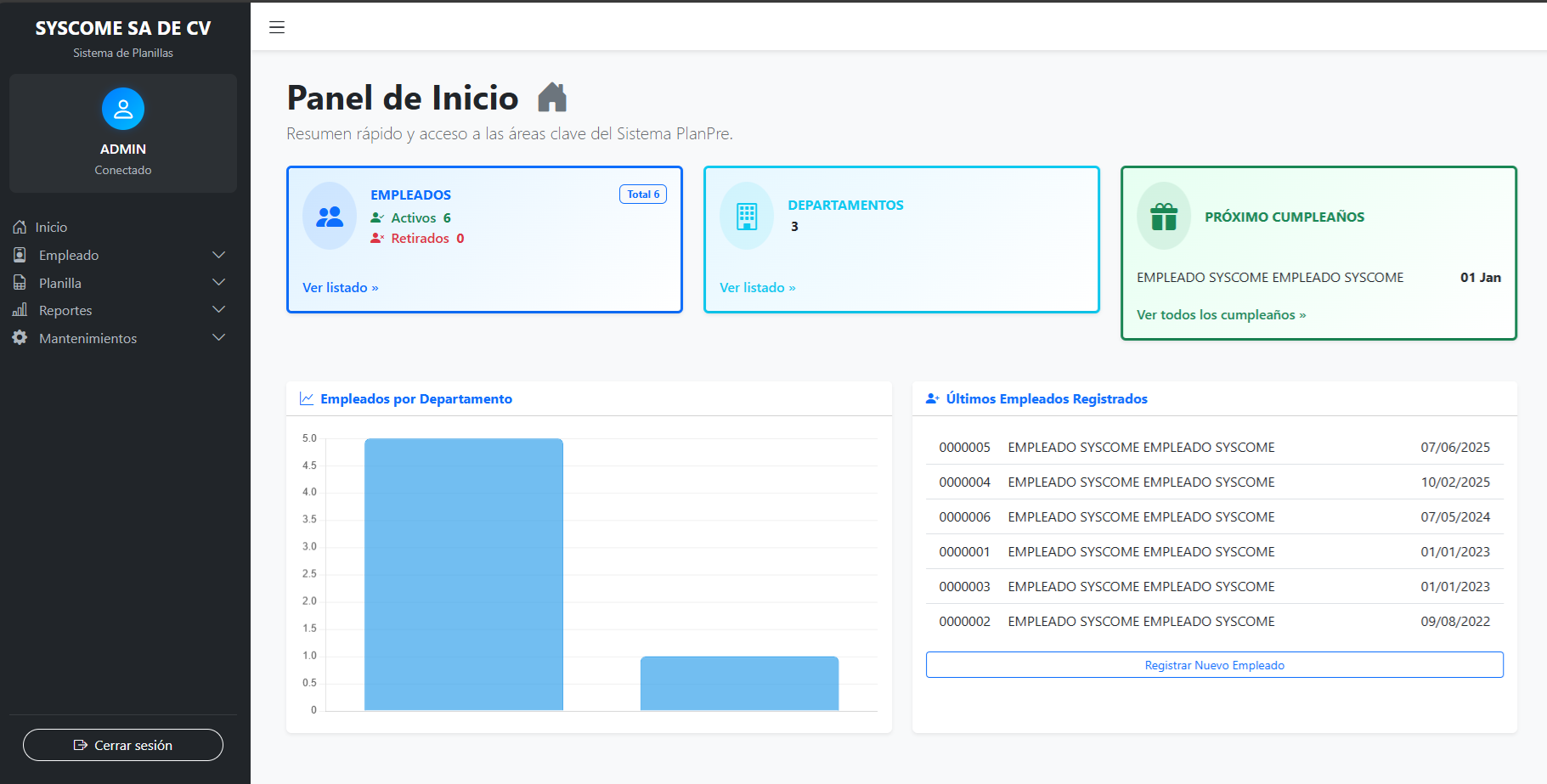1547x784 pixels.
Task: Click the tallest bar in the chart
Action: tap(464, 573)
